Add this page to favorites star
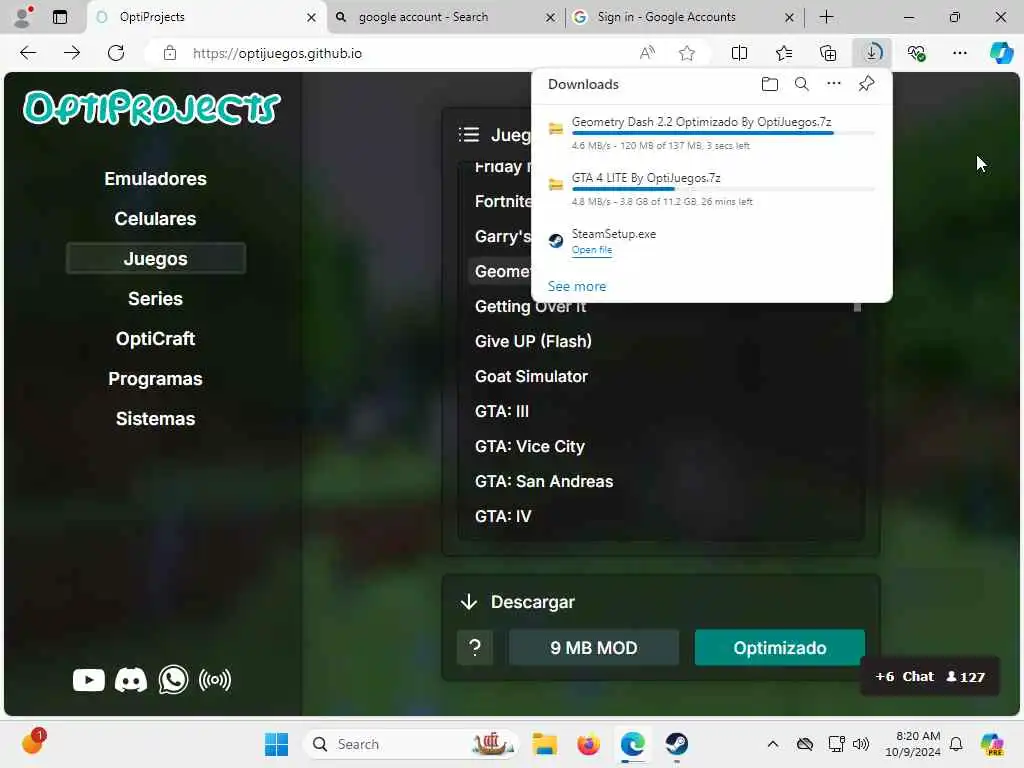This screenshot has height=768, width=1024. [686, 53]
